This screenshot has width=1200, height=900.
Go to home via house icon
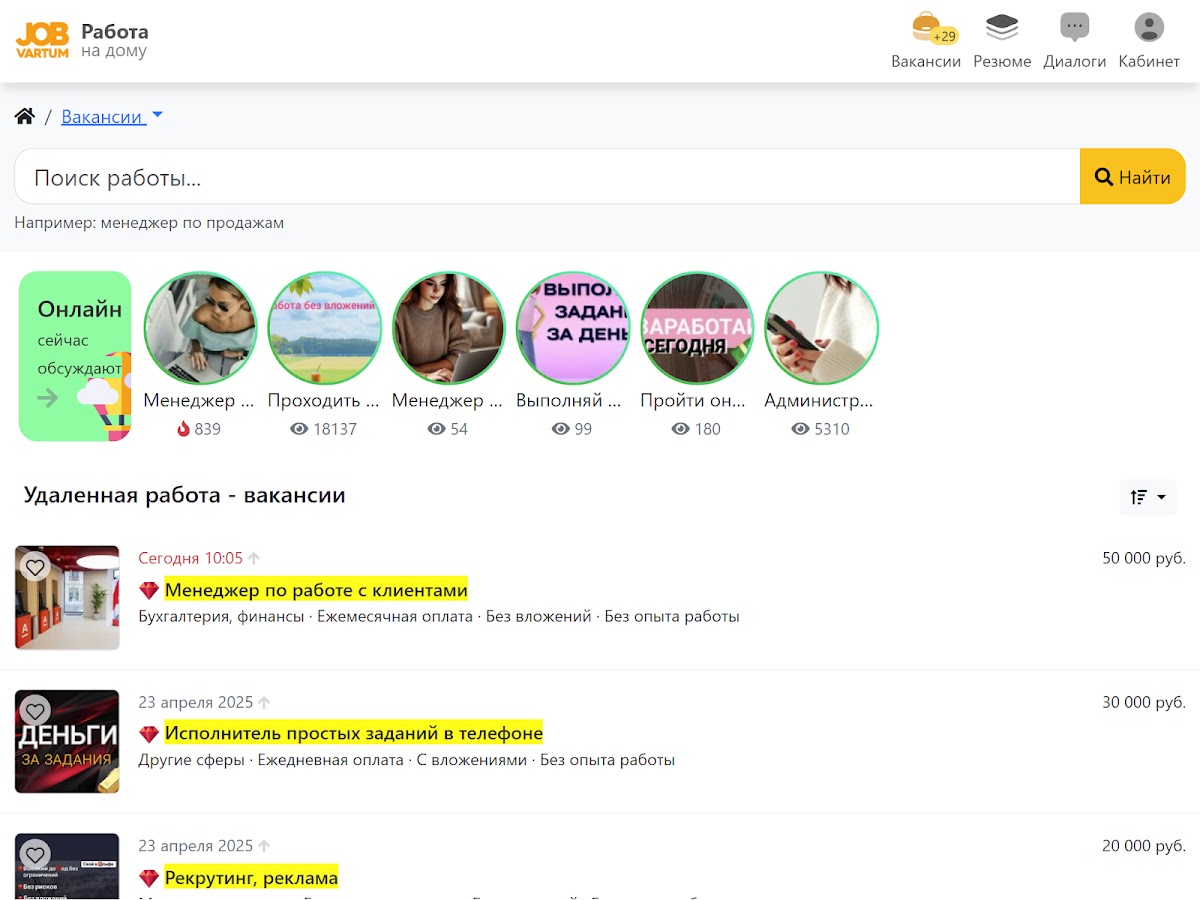coord(25,117)
